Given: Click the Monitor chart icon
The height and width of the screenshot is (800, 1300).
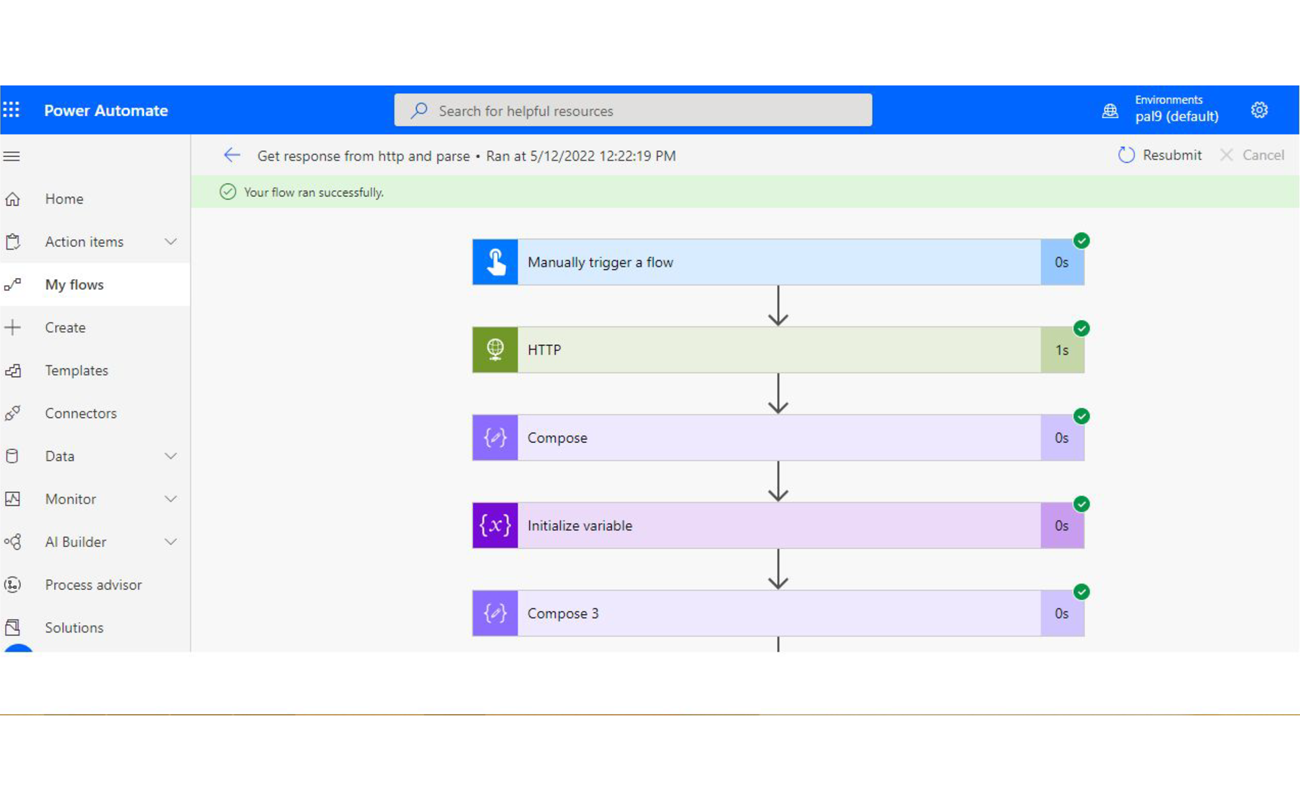Looking at the screenshot, I should 13,499.
